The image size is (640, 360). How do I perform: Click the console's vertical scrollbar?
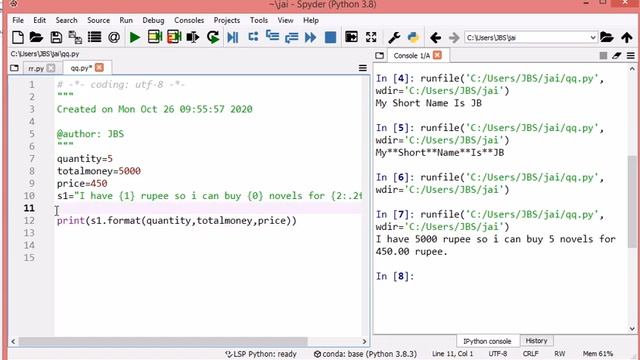(x=632, y=201)
